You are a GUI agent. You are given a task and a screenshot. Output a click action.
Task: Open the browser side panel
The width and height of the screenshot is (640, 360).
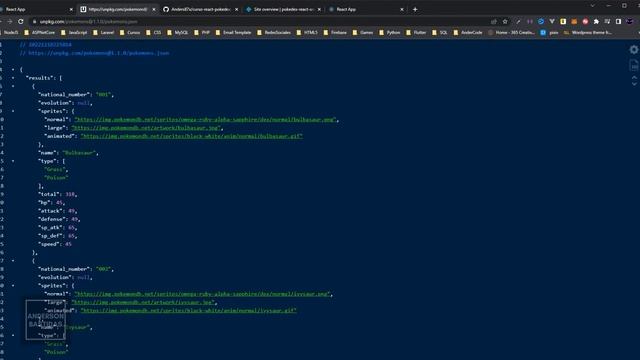(618, 21)
